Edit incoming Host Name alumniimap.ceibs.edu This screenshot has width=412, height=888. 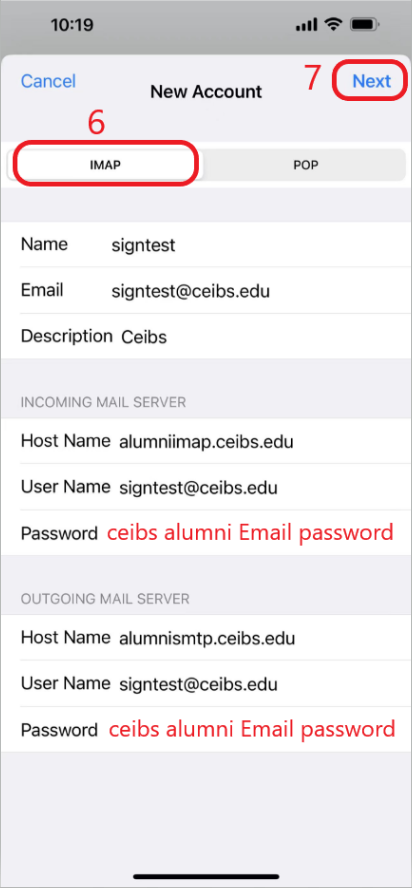pyautogui.click(x=206, y=441)
